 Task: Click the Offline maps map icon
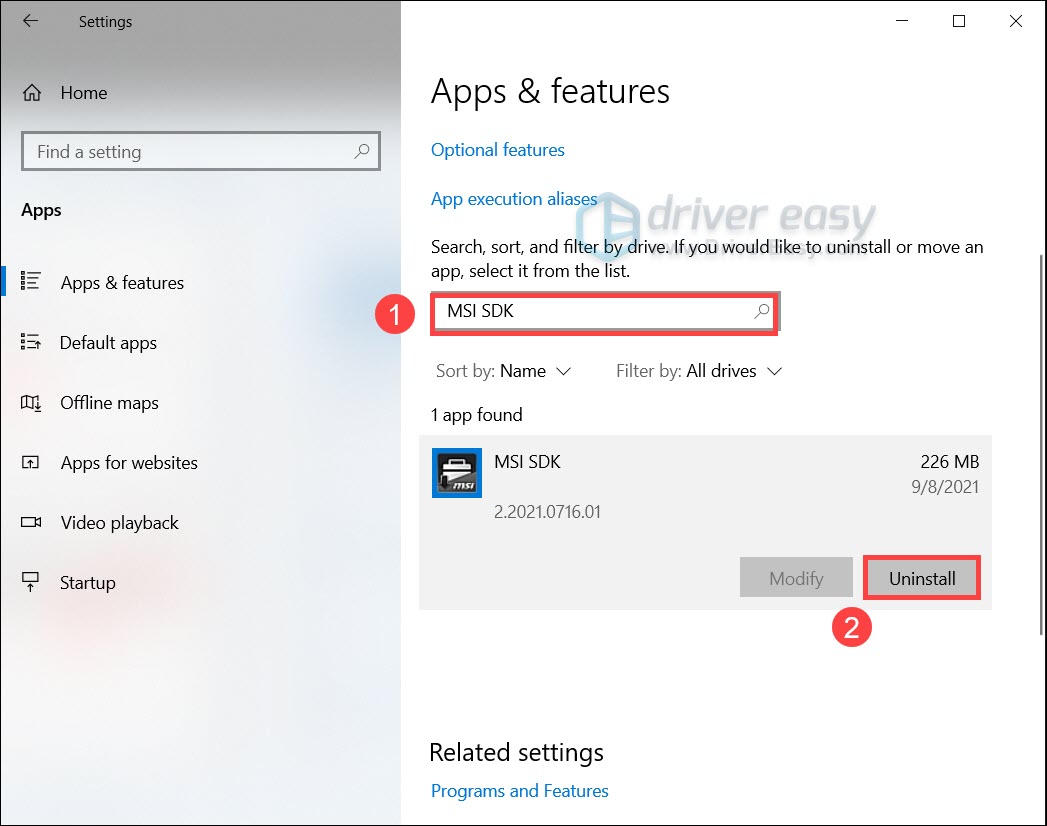click(x=31, y=403)
